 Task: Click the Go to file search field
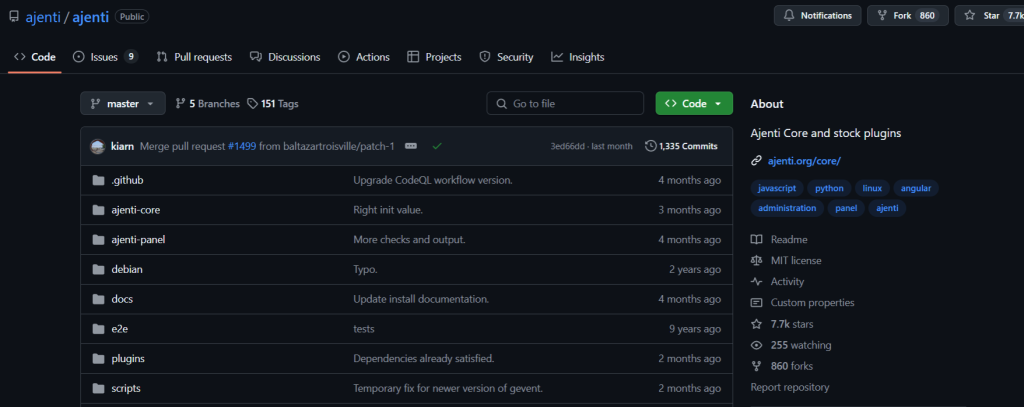(x=565, y=104)
